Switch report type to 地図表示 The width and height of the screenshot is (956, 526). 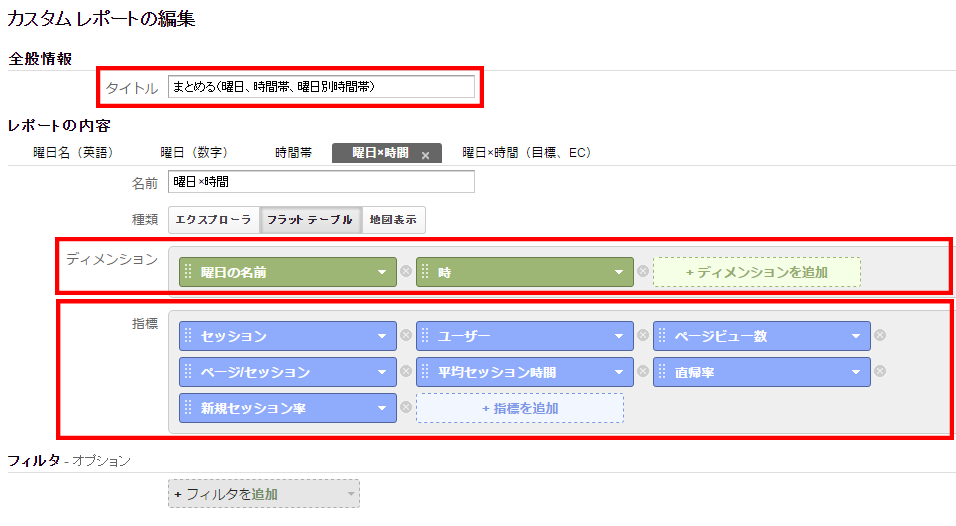click(x=394, y=220)
